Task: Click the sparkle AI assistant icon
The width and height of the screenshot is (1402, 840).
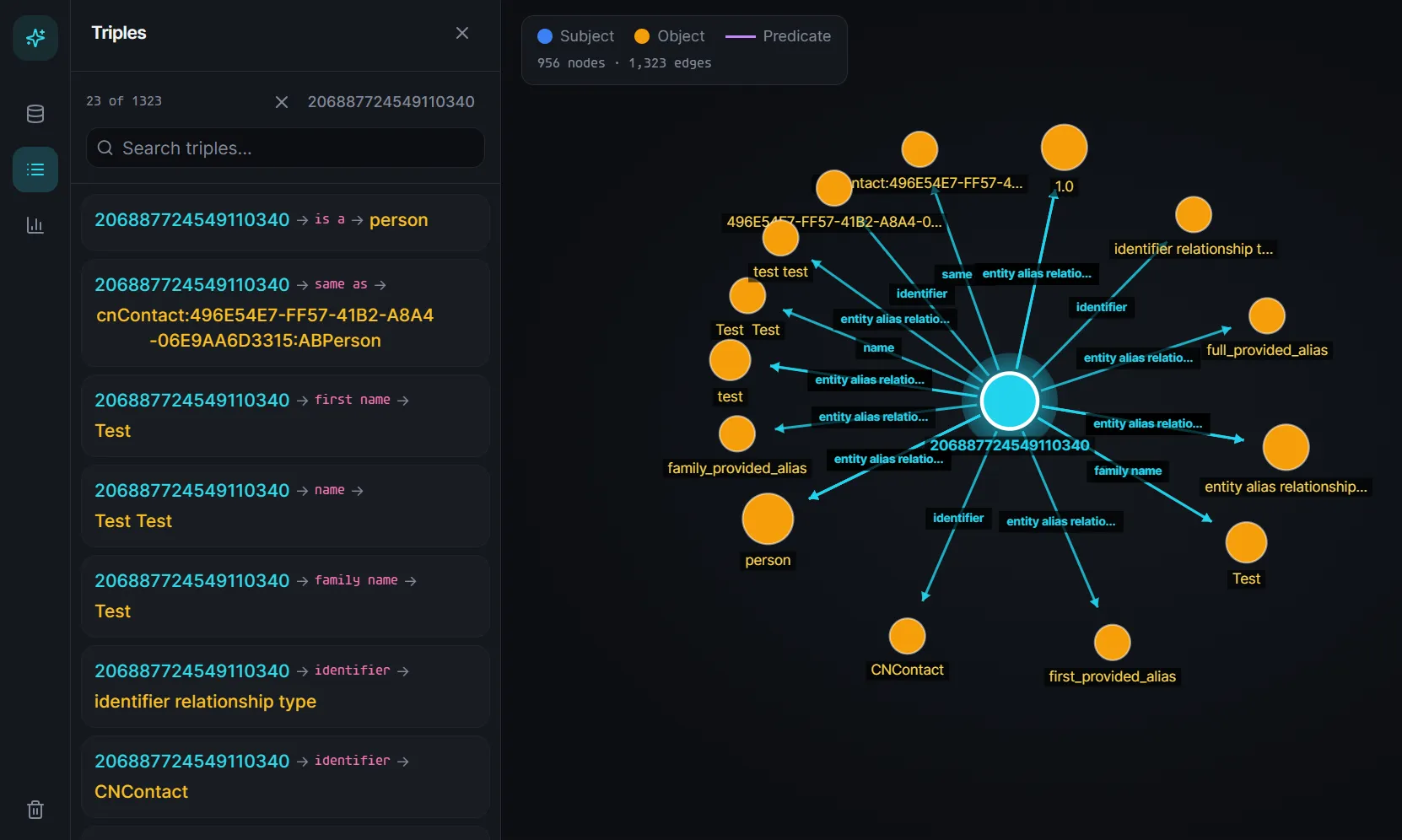Action: click(35, 38)
